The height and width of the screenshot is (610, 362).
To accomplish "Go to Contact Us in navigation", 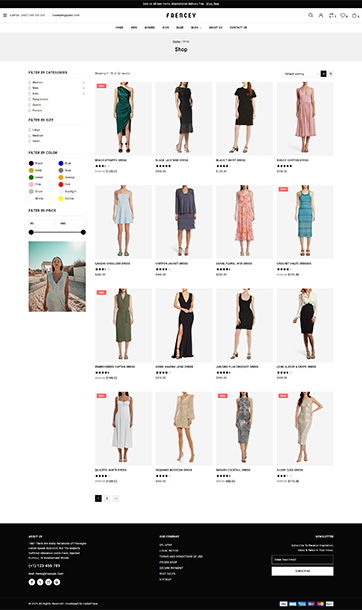I will click(238, 28).
